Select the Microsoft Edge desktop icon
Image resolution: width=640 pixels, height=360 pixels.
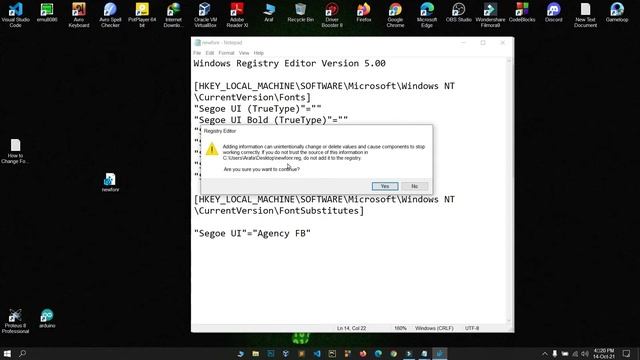(x=427, y=14)
